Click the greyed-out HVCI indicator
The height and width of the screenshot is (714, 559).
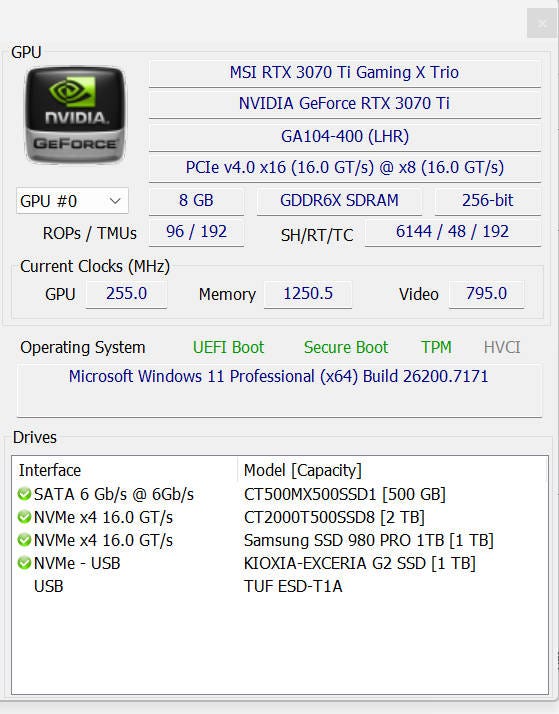pos(502,347)
